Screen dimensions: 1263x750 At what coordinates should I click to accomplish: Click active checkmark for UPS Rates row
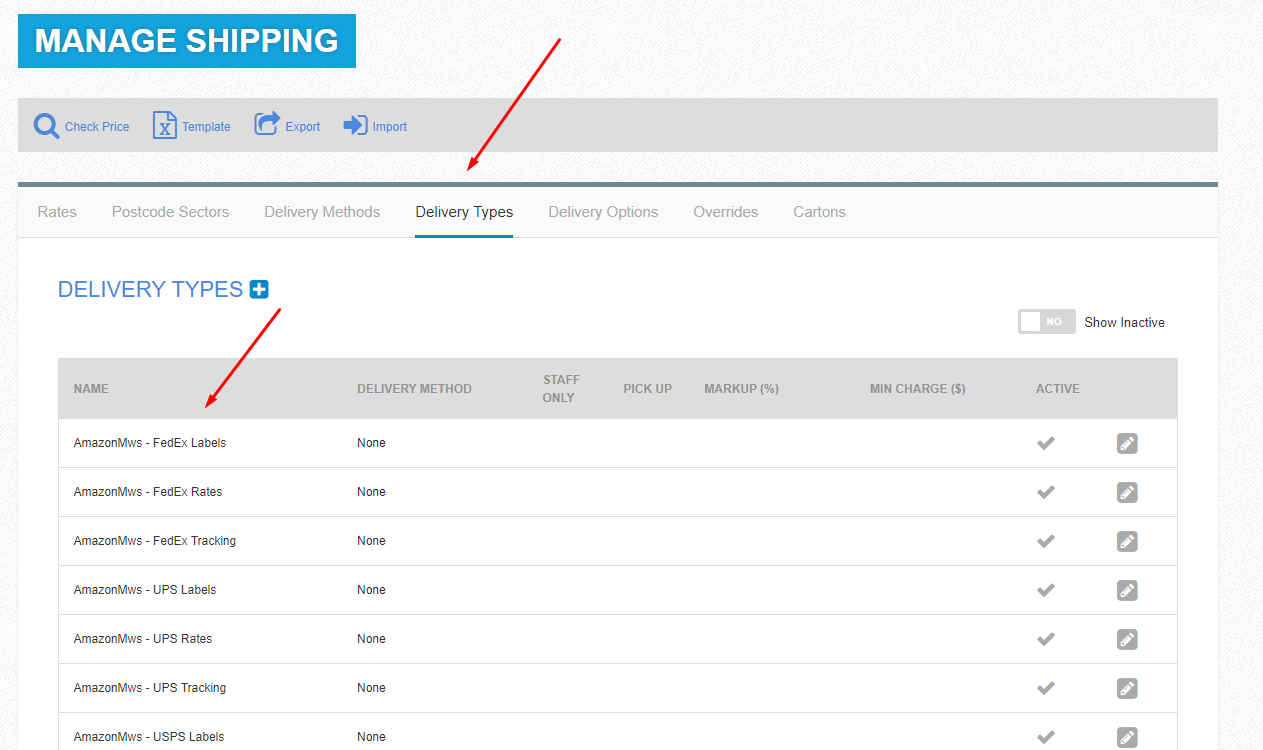(1046, 639)
